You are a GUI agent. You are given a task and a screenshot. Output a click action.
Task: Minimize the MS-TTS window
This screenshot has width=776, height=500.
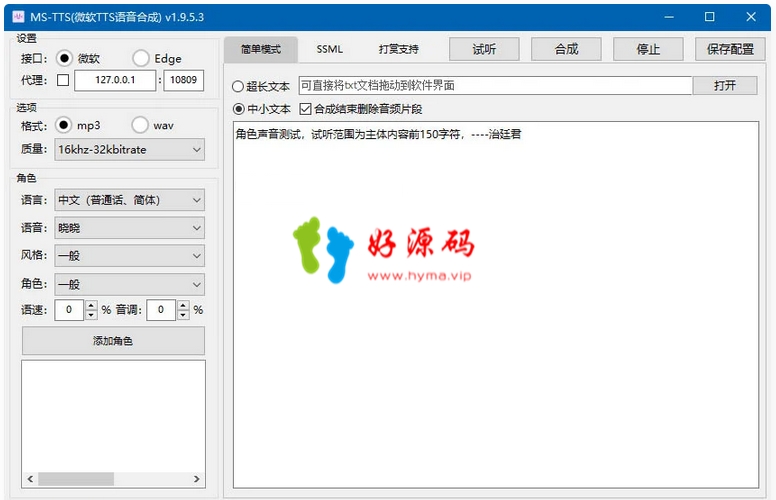tap(669, 17)
